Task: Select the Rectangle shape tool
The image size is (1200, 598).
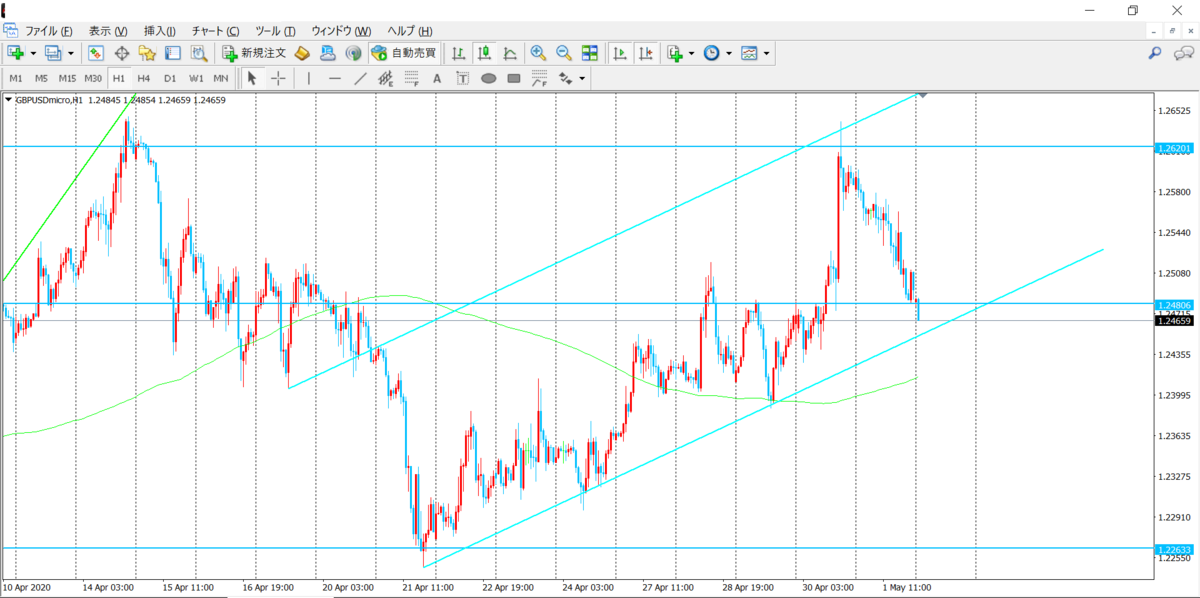Action: (514, 78)
